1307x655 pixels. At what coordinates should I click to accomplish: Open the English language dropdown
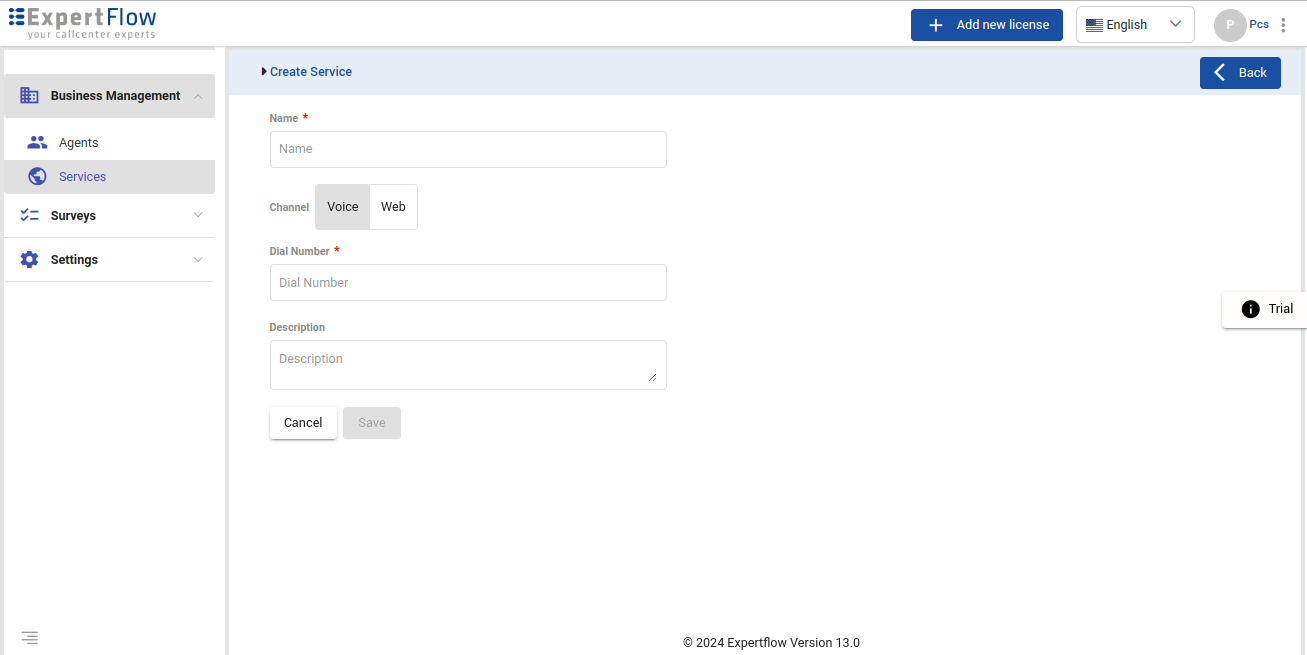click(x=1134, y=25)
